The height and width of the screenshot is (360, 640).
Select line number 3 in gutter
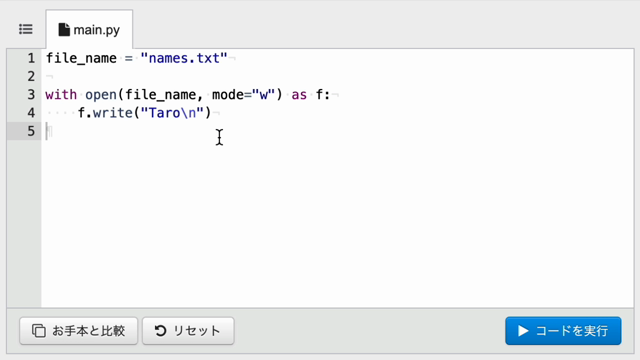click(31, 95)
